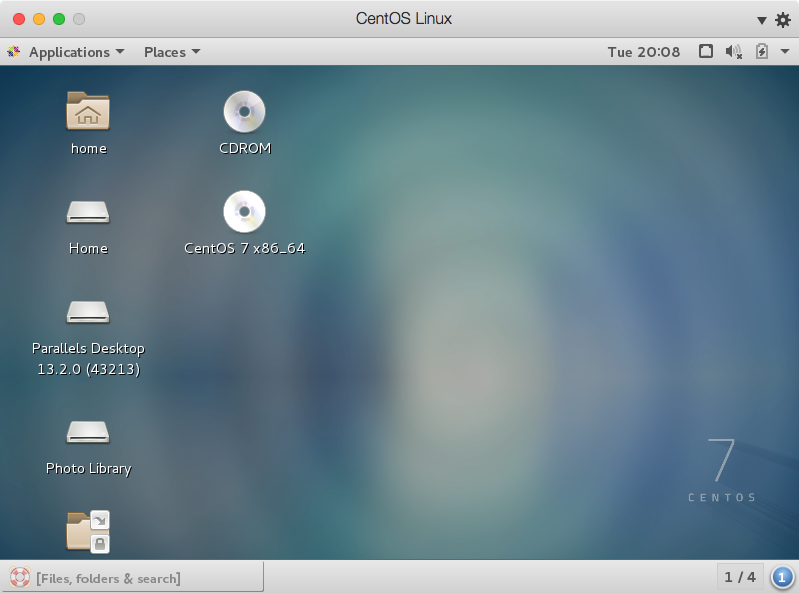Open the Photo Library drive icon
799x593 pixels.
point(88,432)
